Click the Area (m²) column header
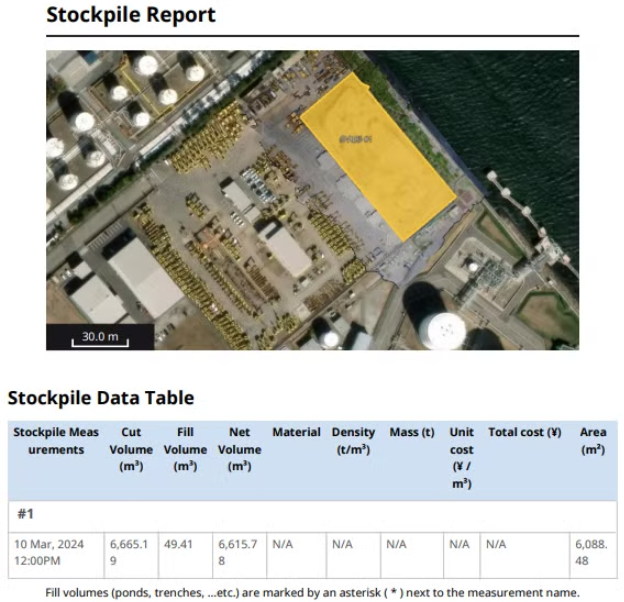 pyautogui.click(x=593, y=440)
